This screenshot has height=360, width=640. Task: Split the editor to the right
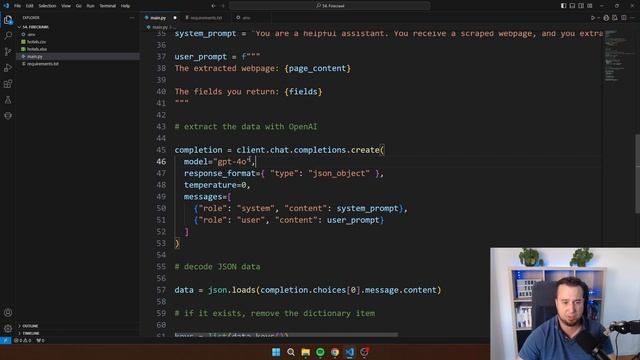(x=623, y=18)
